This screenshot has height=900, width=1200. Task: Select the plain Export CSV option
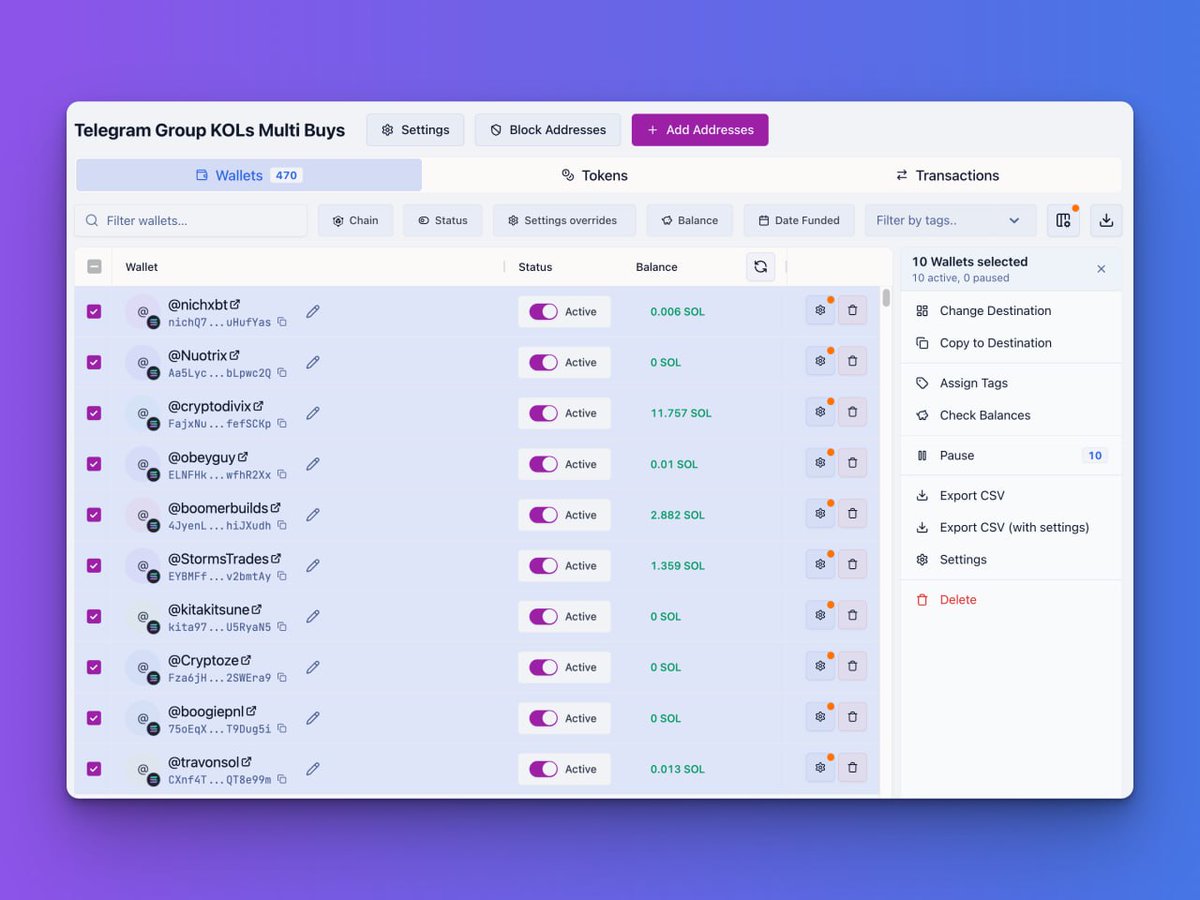click(x=1011, y=495)
